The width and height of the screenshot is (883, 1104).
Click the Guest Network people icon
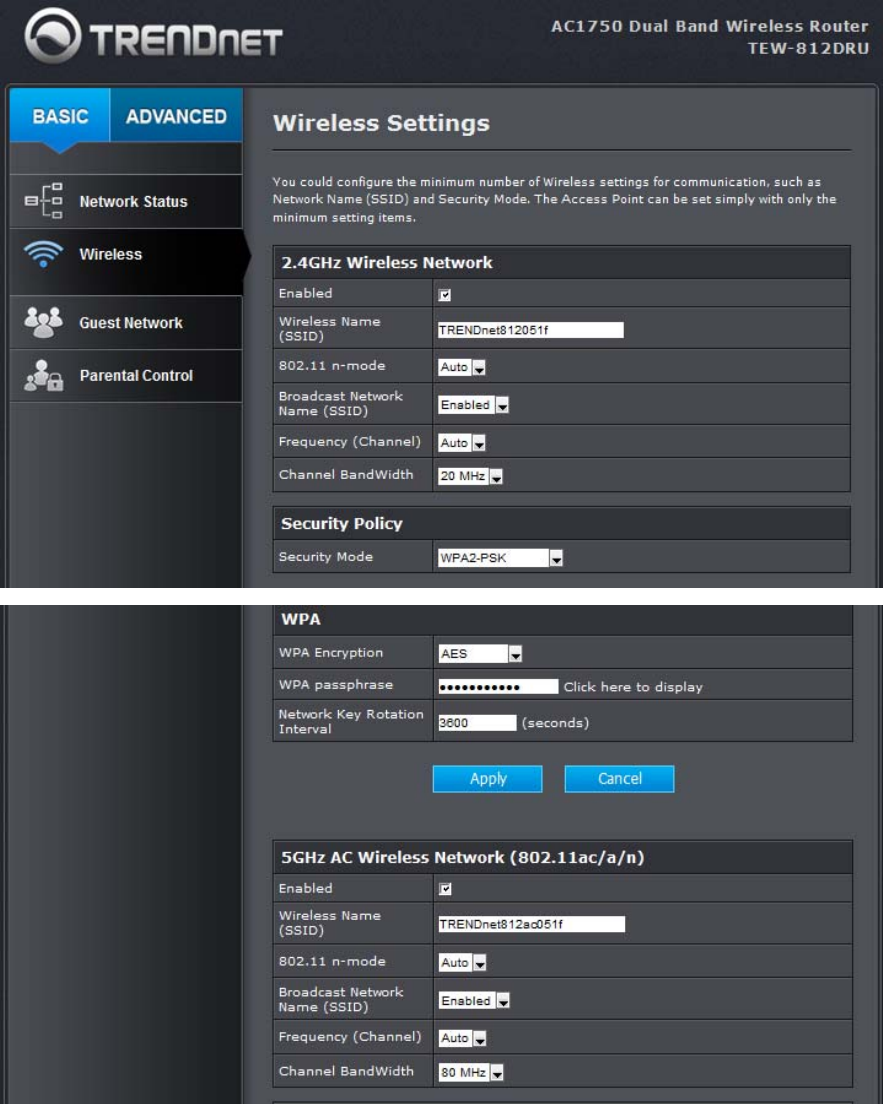pos(44,322)
